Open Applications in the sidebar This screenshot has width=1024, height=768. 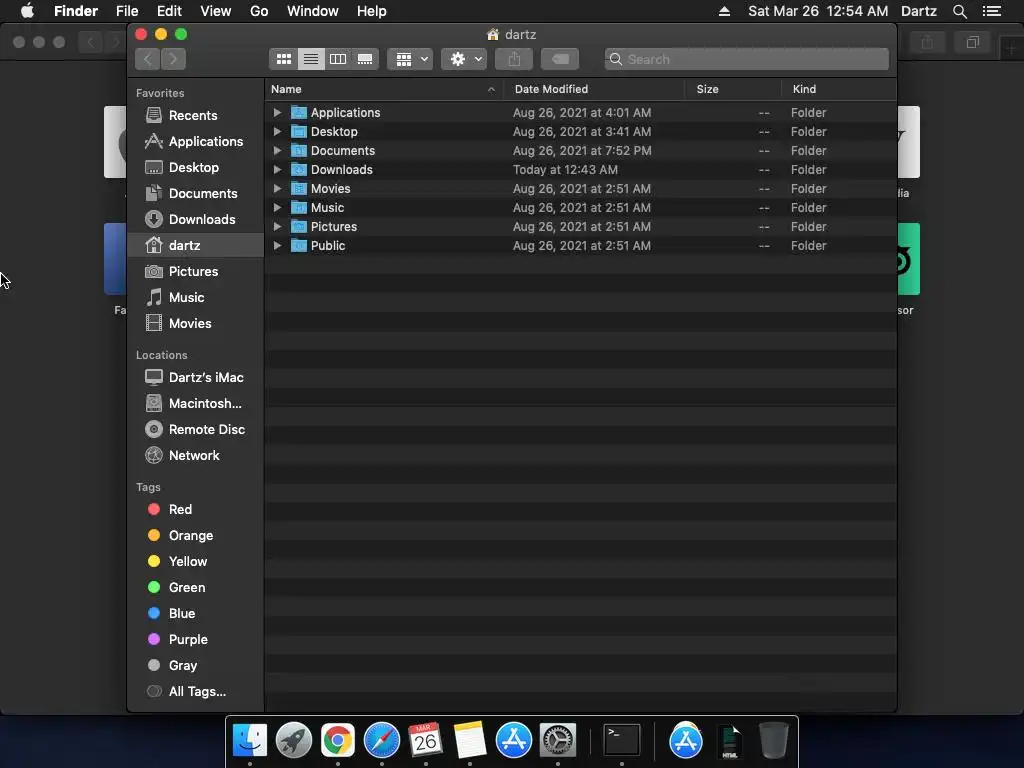[195, 141]
